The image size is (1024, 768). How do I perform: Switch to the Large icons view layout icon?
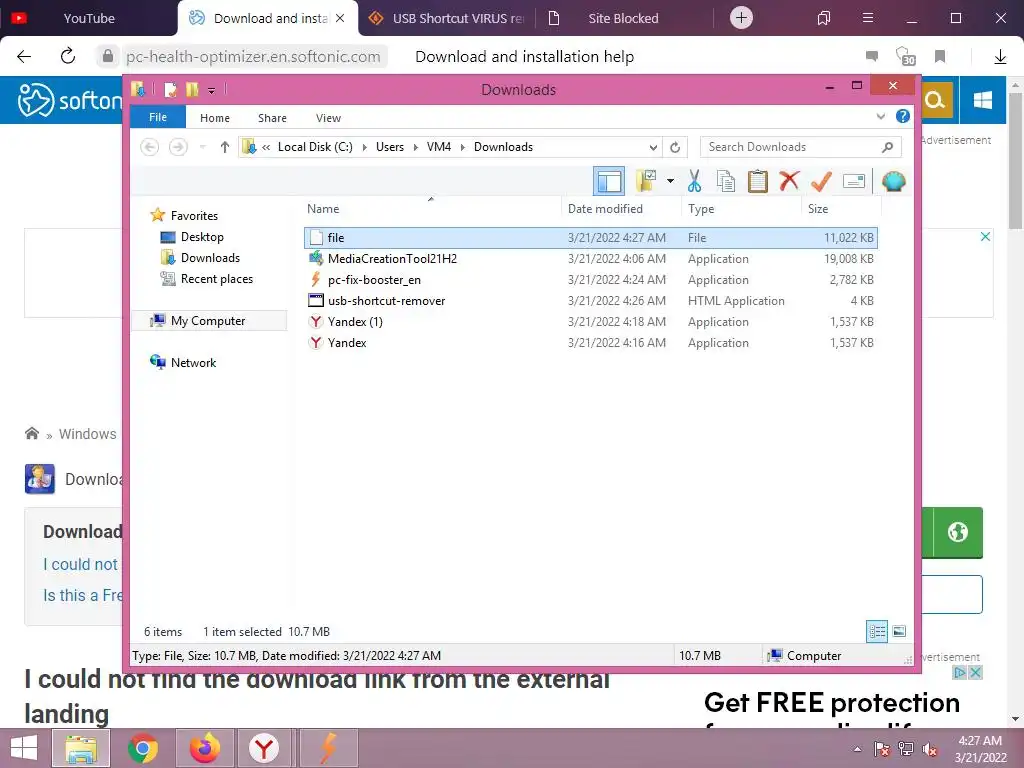(x=899, y=632)
